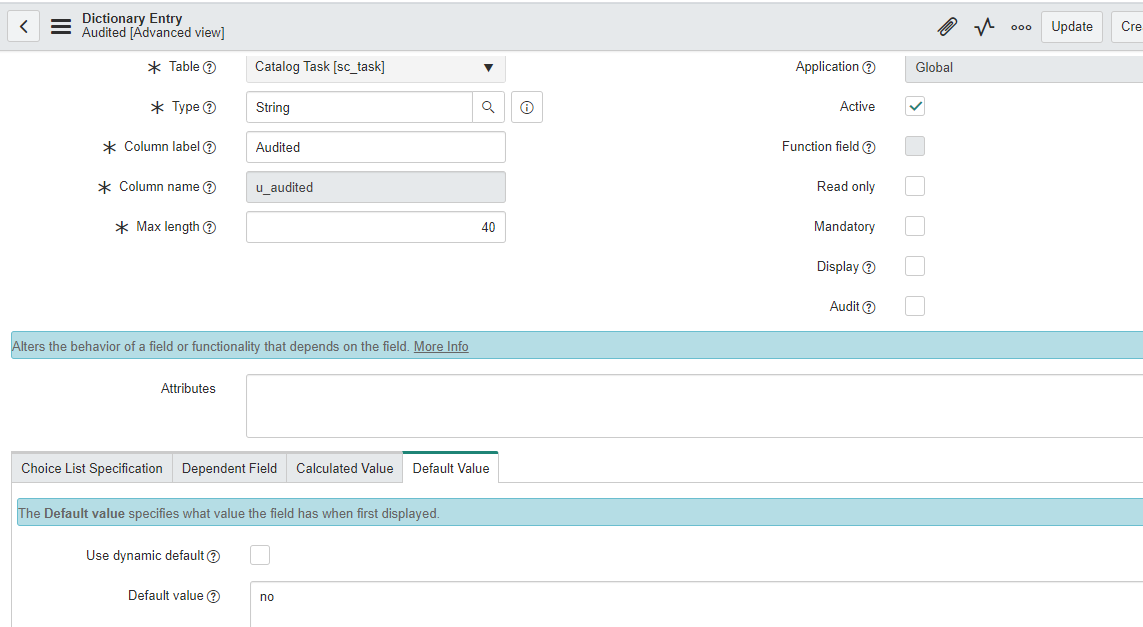Screen dimensions: 1143x627
Task: Enable the Mandatory checkbox
Action: (914, 226)
